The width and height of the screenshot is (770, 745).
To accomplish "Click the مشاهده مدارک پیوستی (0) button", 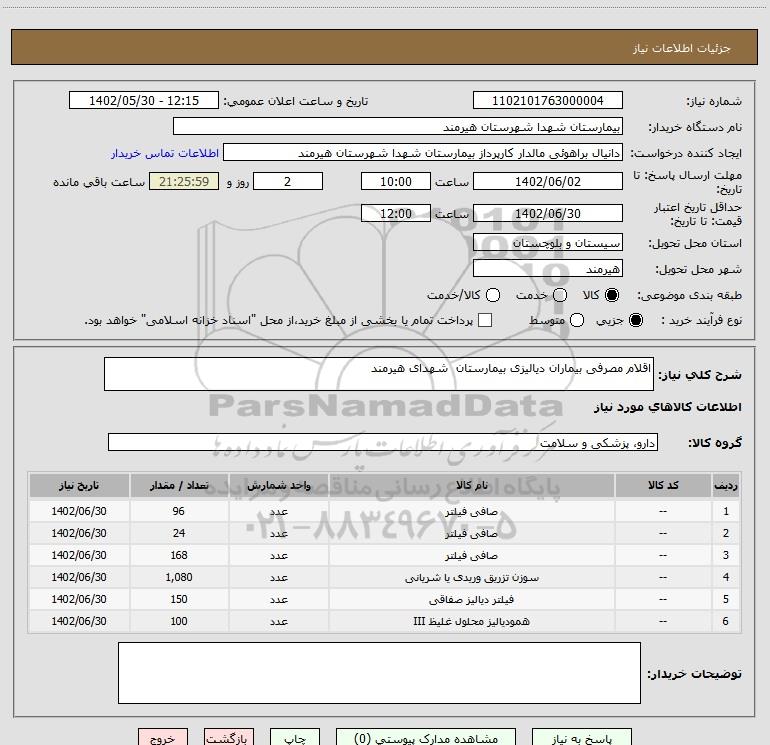I will click(x=426, y=738).
